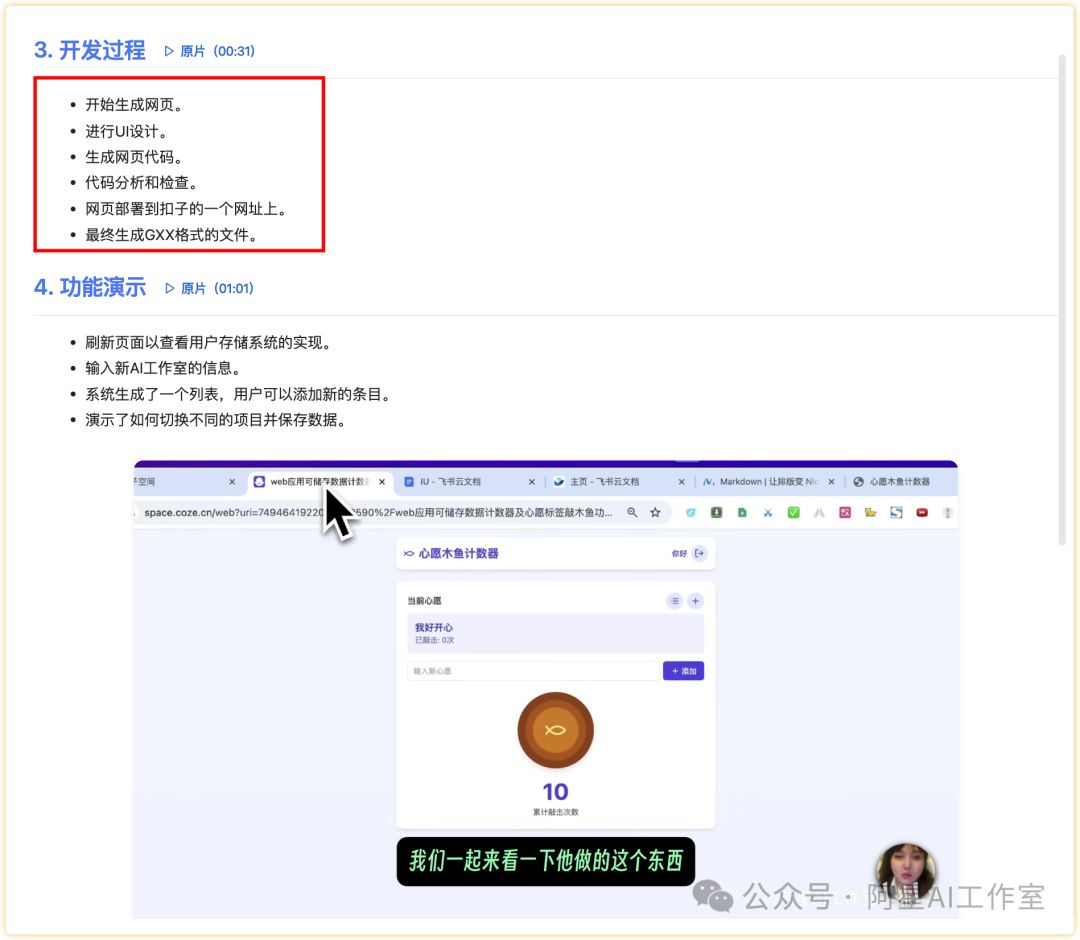This screenshot has width=1080, height=940.
Task: Click the fish logo beside 心愿木鱼计数器
Action: 408,554
